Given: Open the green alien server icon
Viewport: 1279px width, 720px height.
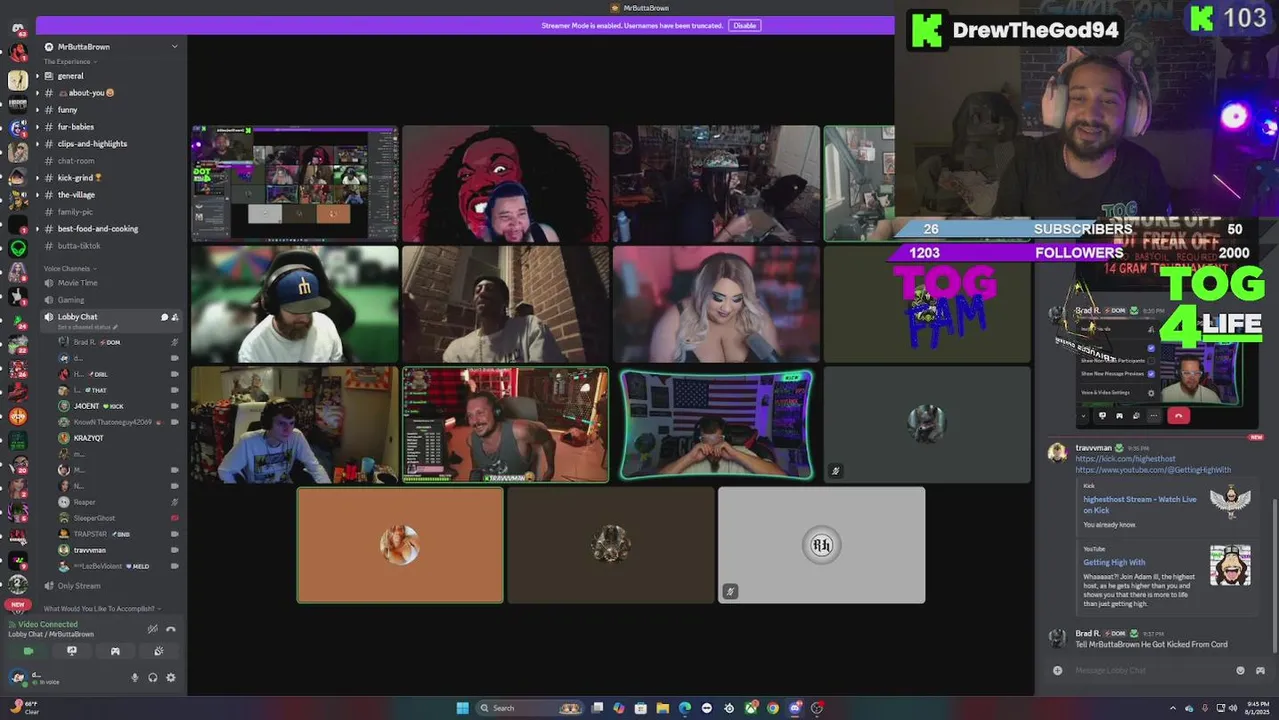Looking at the screenshot, I should coord(18,248).
